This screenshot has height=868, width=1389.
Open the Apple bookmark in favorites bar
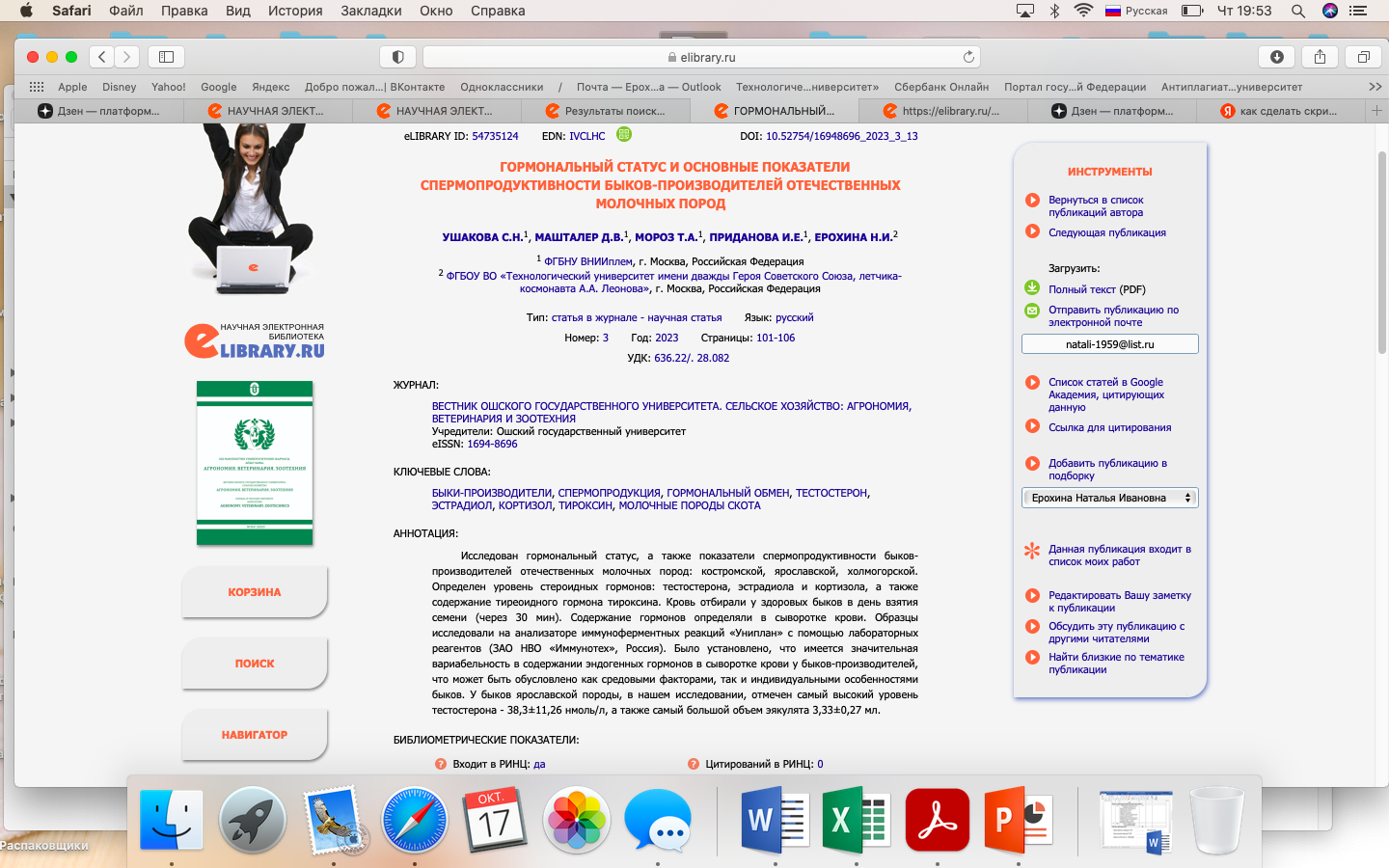(72, 87)
